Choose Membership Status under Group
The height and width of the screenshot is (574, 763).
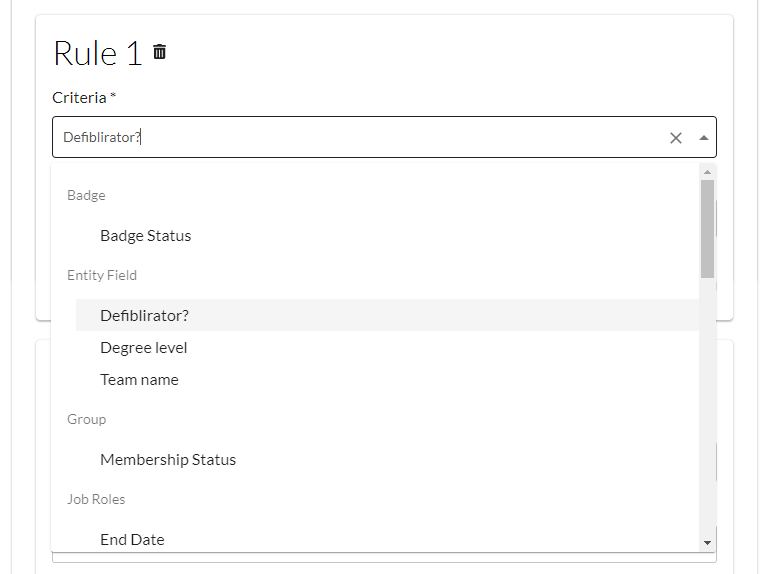point(168,460)
